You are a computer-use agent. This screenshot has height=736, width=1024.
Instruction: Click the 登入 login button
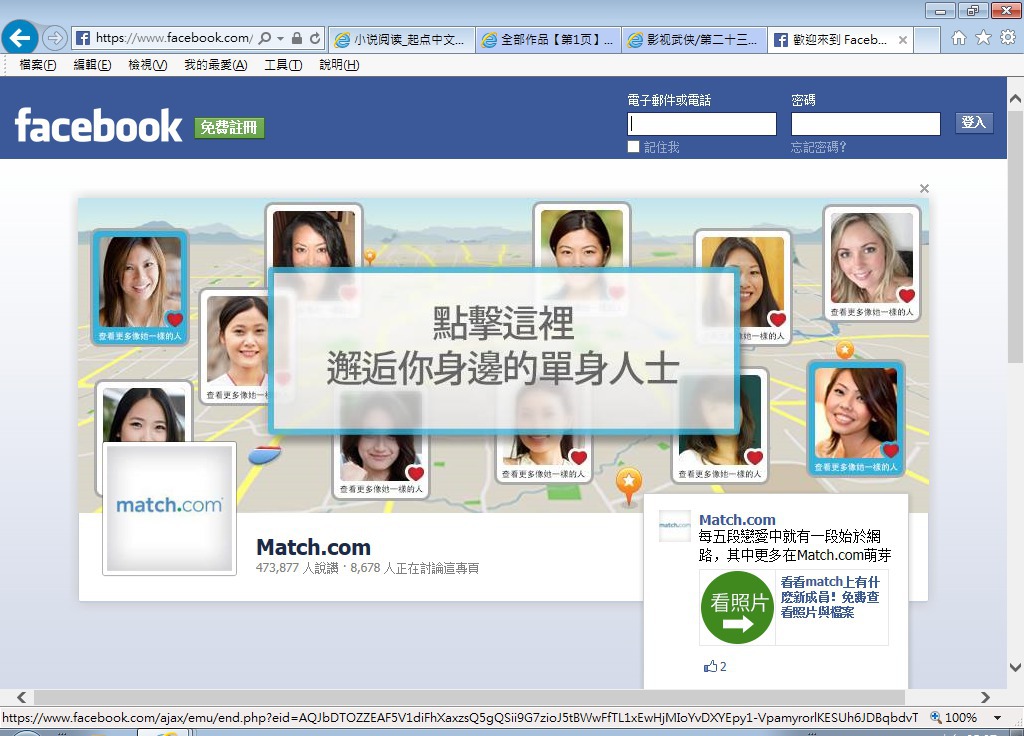click(x=974, y=122)
